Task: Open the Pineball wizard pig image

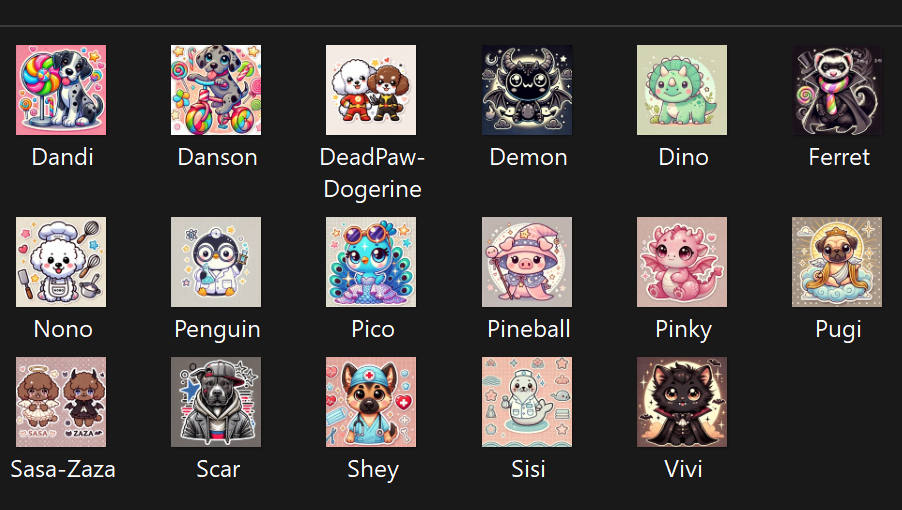Action: pyautogui.click(x=527, y=262)
